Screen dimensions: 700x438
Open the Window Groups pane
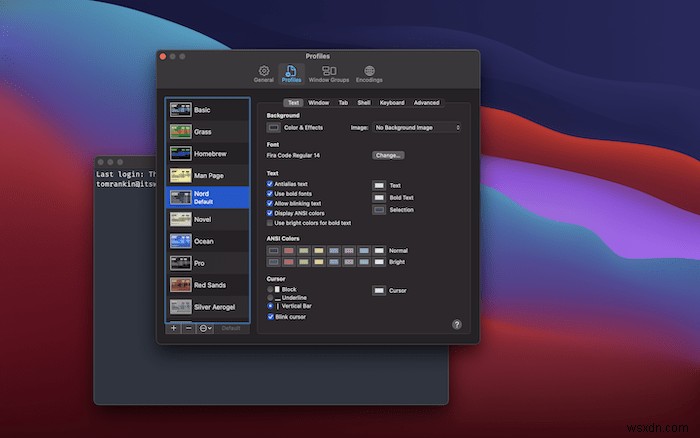coord(329,73)
